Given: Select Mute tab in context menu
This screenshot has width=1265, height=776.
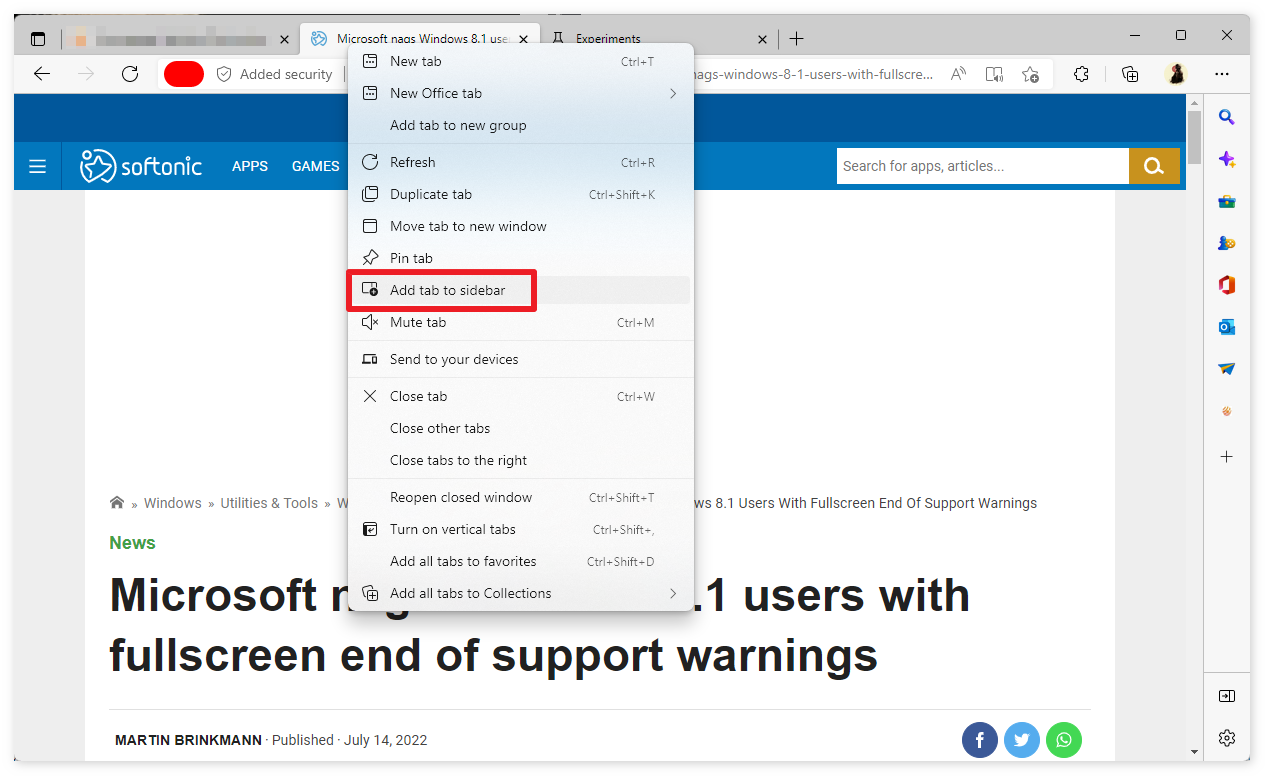Looking at the screenshot, I should pos(418,322).
